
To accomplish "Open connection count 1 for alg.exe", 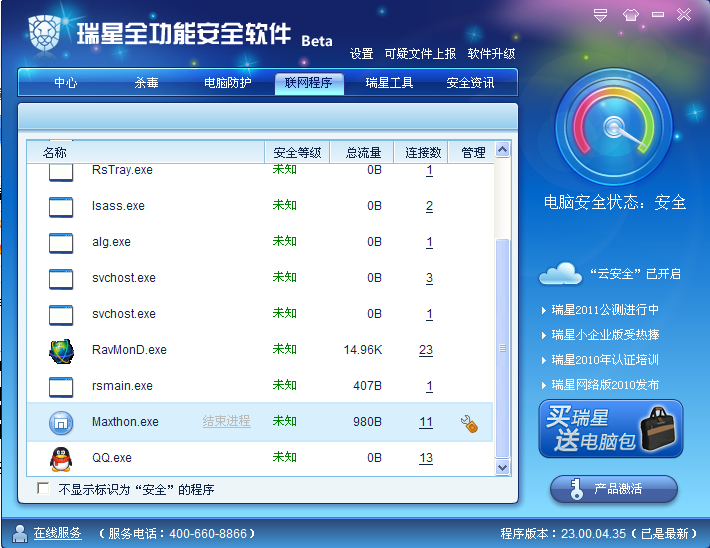I will (429, 242).
